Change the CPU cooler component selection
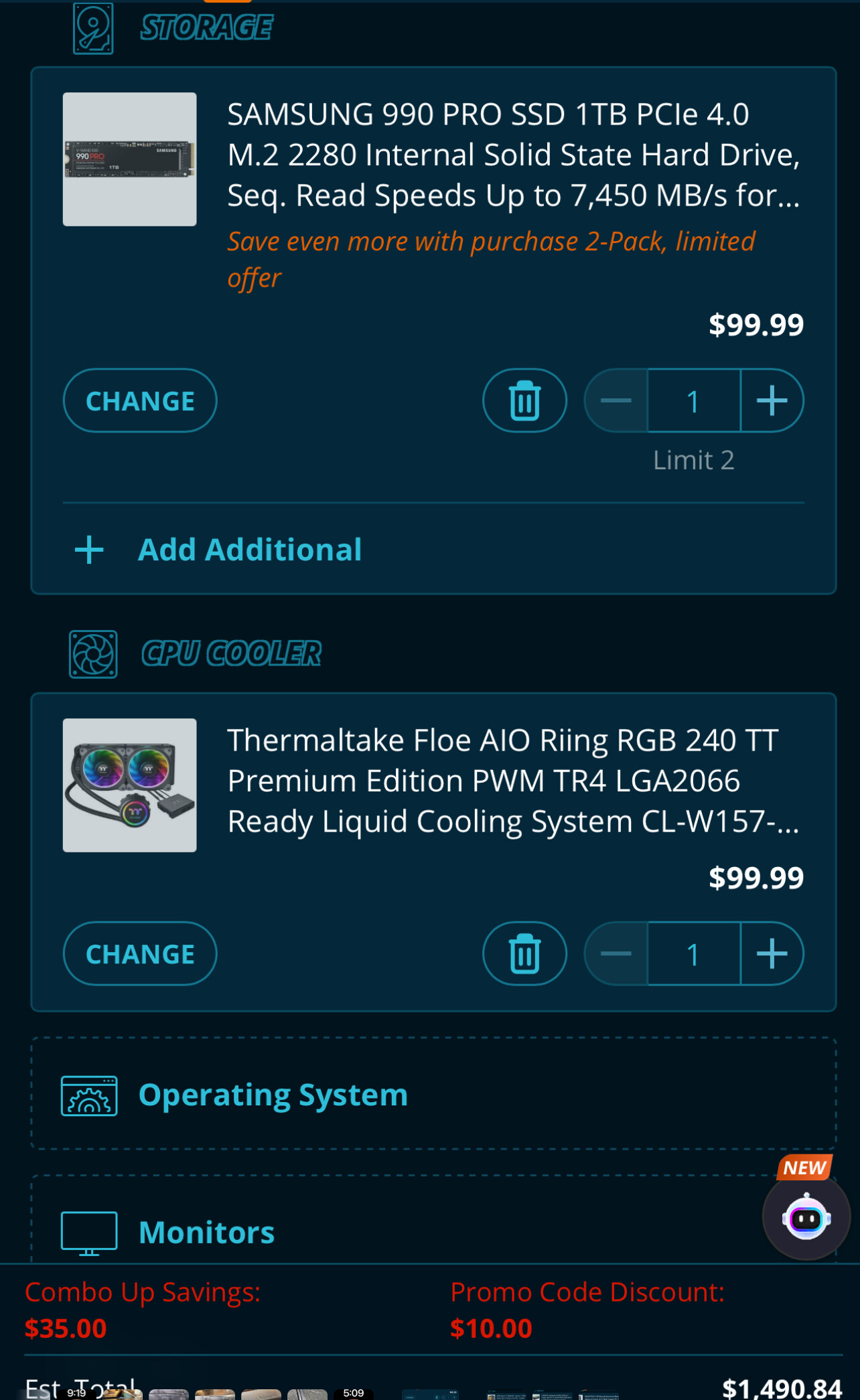The image size is (860, 1400). [x=140, y=953]
